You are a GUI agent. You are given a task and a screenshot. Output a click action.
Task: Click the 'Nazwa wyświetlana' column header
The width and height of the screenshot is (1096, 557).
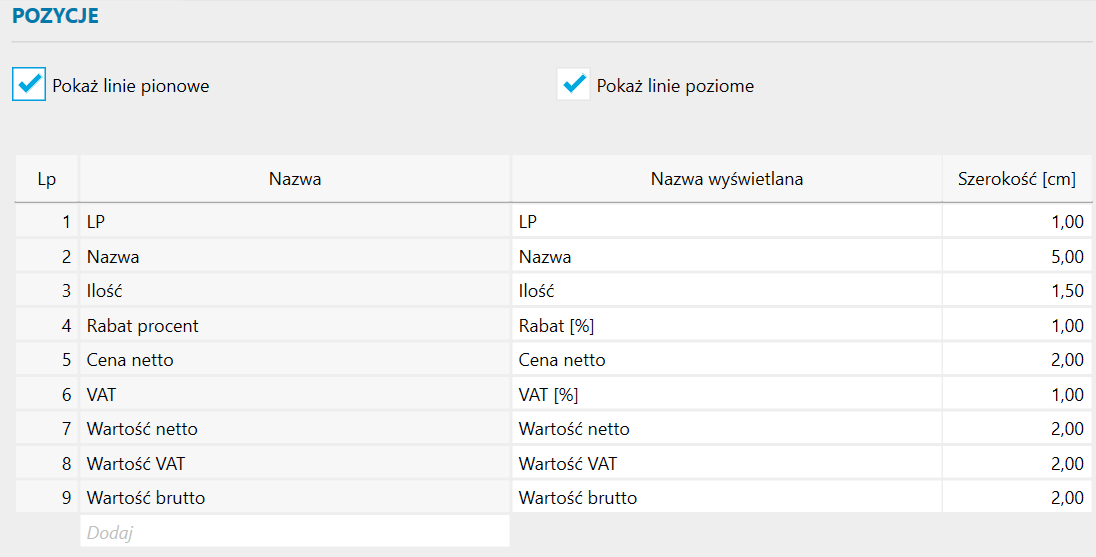pyautogui.click(x=726, y=180)
